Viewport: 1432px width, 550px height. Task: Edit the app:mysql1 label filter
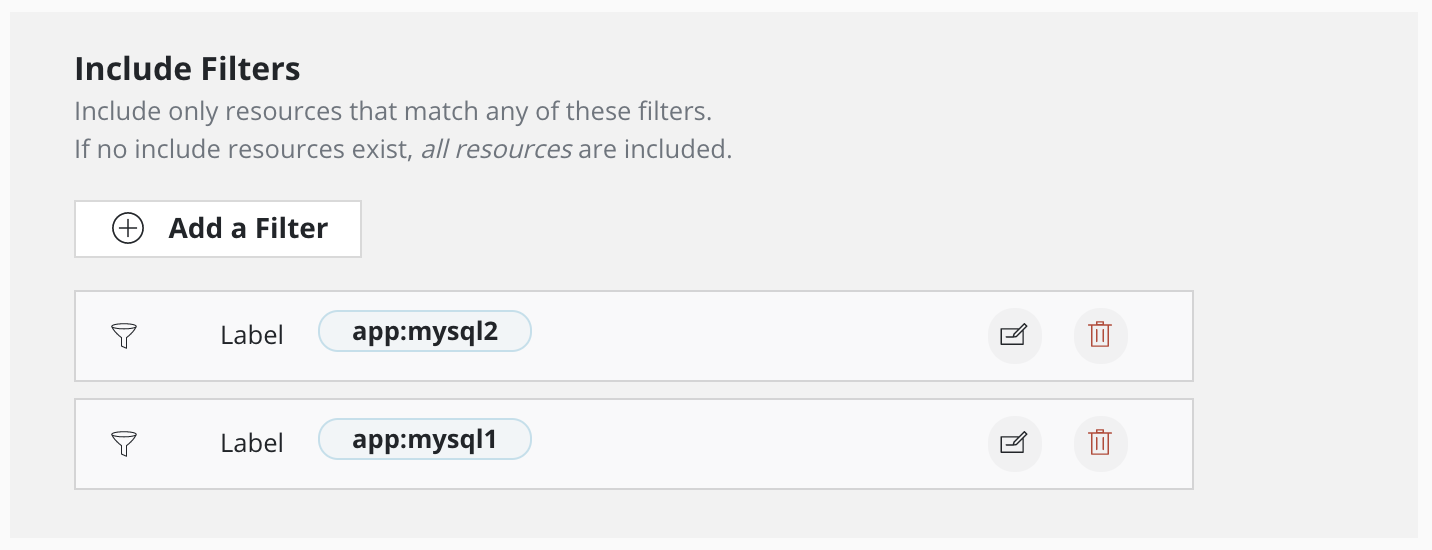coord(1014,442)
